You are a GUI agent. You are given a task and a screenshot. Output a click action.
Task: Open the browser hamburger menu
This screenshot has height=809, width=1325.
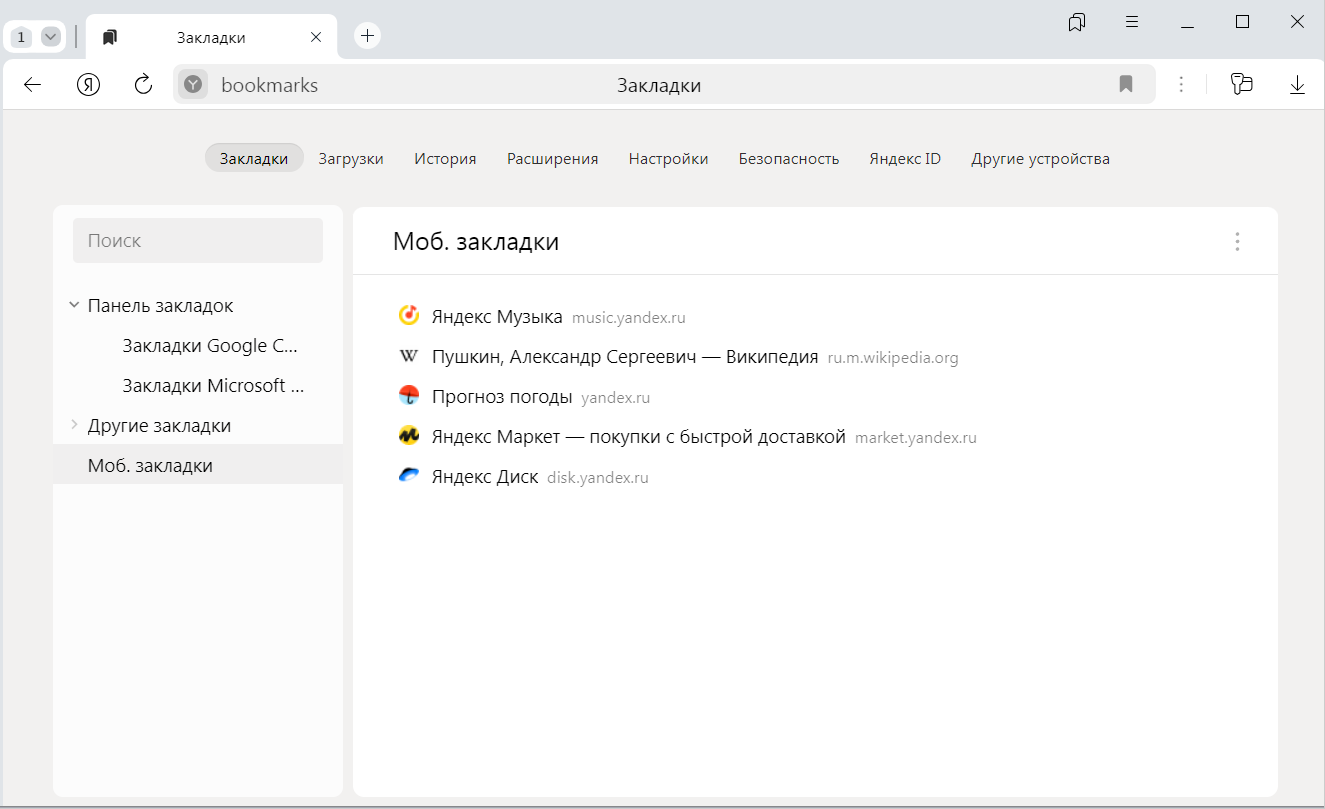coord(1132,22)
